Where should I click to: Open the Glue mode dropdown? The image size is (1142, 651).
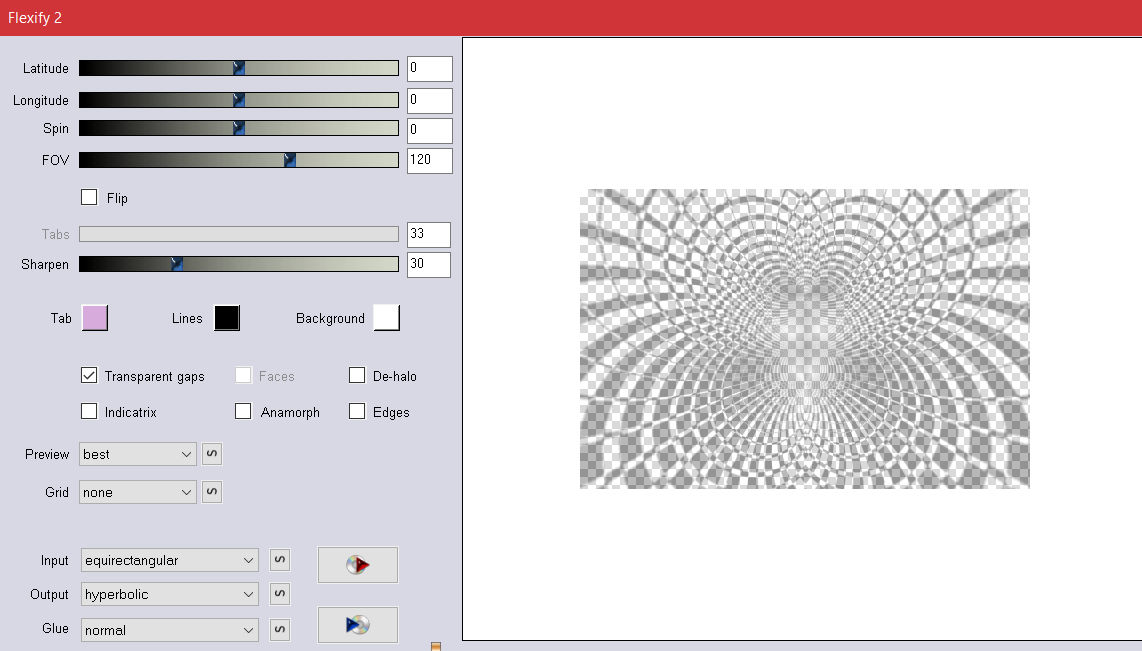(169, 630)
